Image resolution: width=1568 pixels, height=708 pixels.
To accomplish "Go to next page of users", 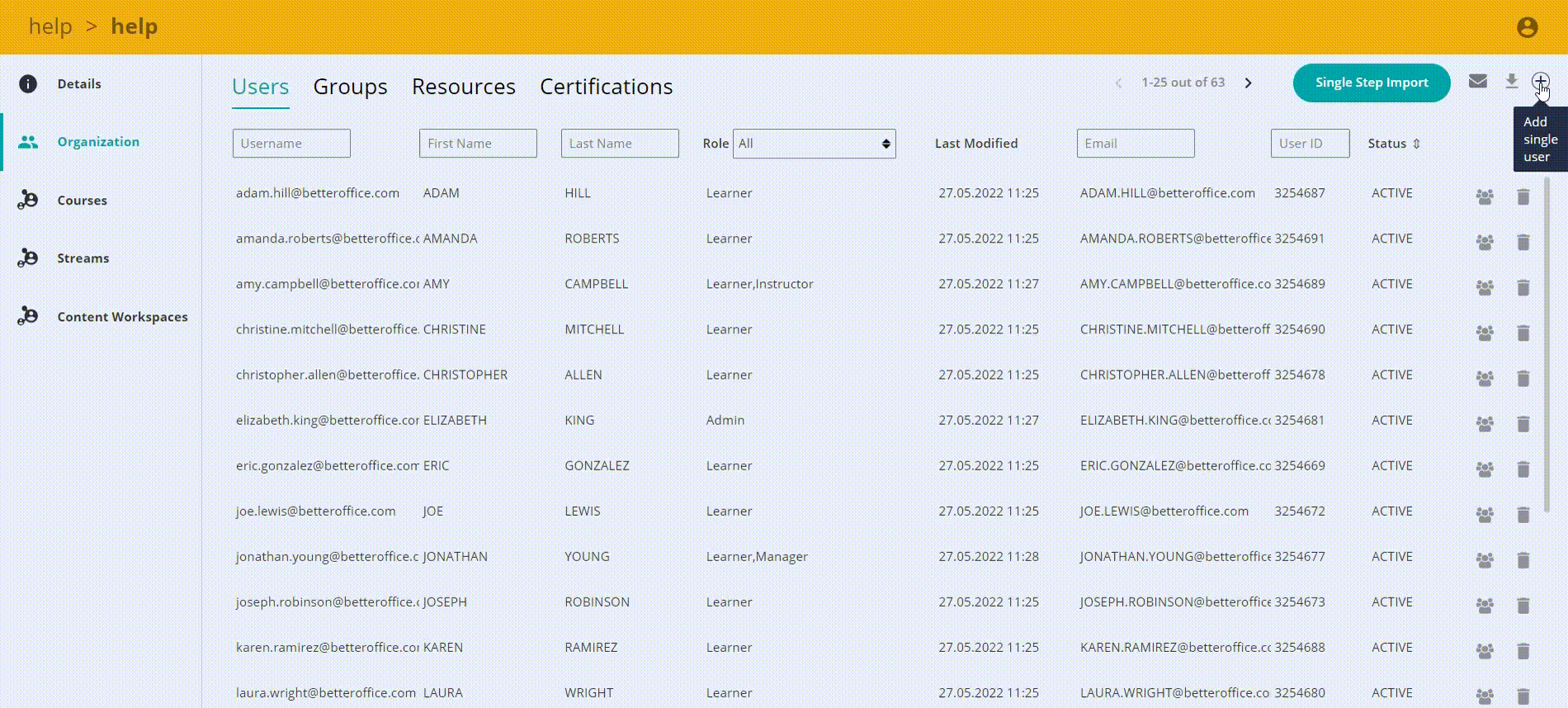I will click(1249, 83).
